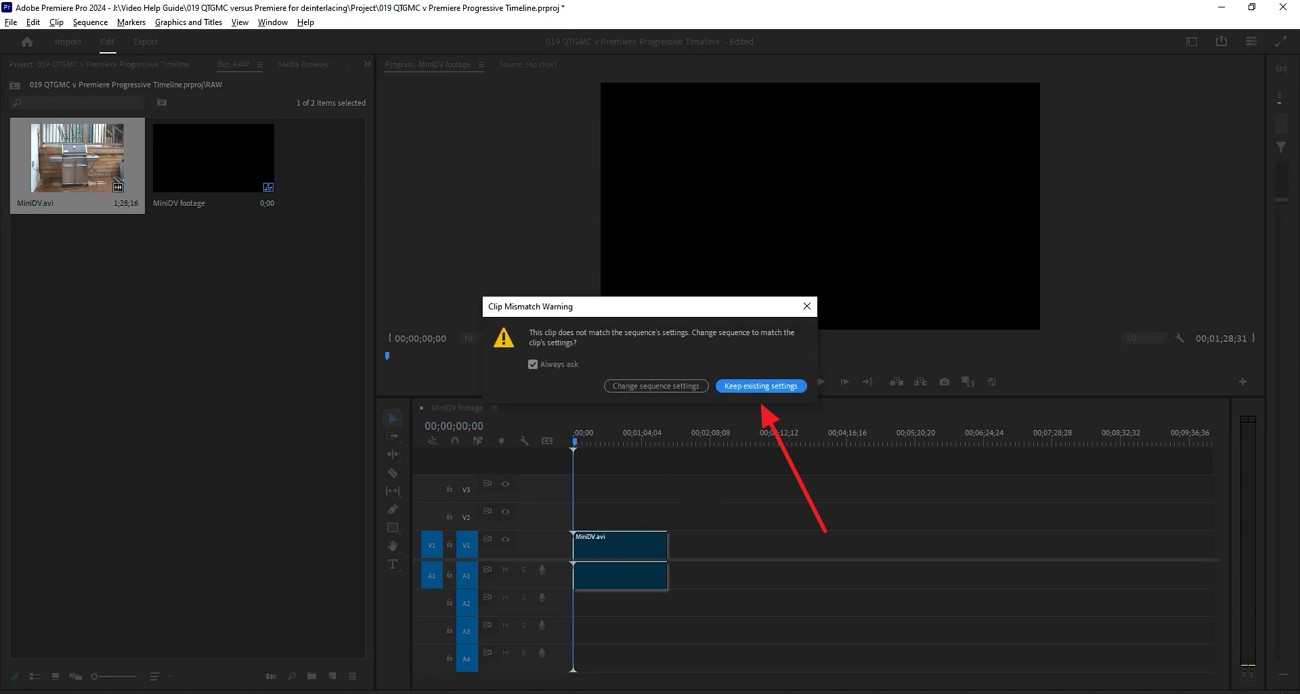1300x694 pixels.
Task: Open Button Editor plus icon
Action: pos(1243,381)
